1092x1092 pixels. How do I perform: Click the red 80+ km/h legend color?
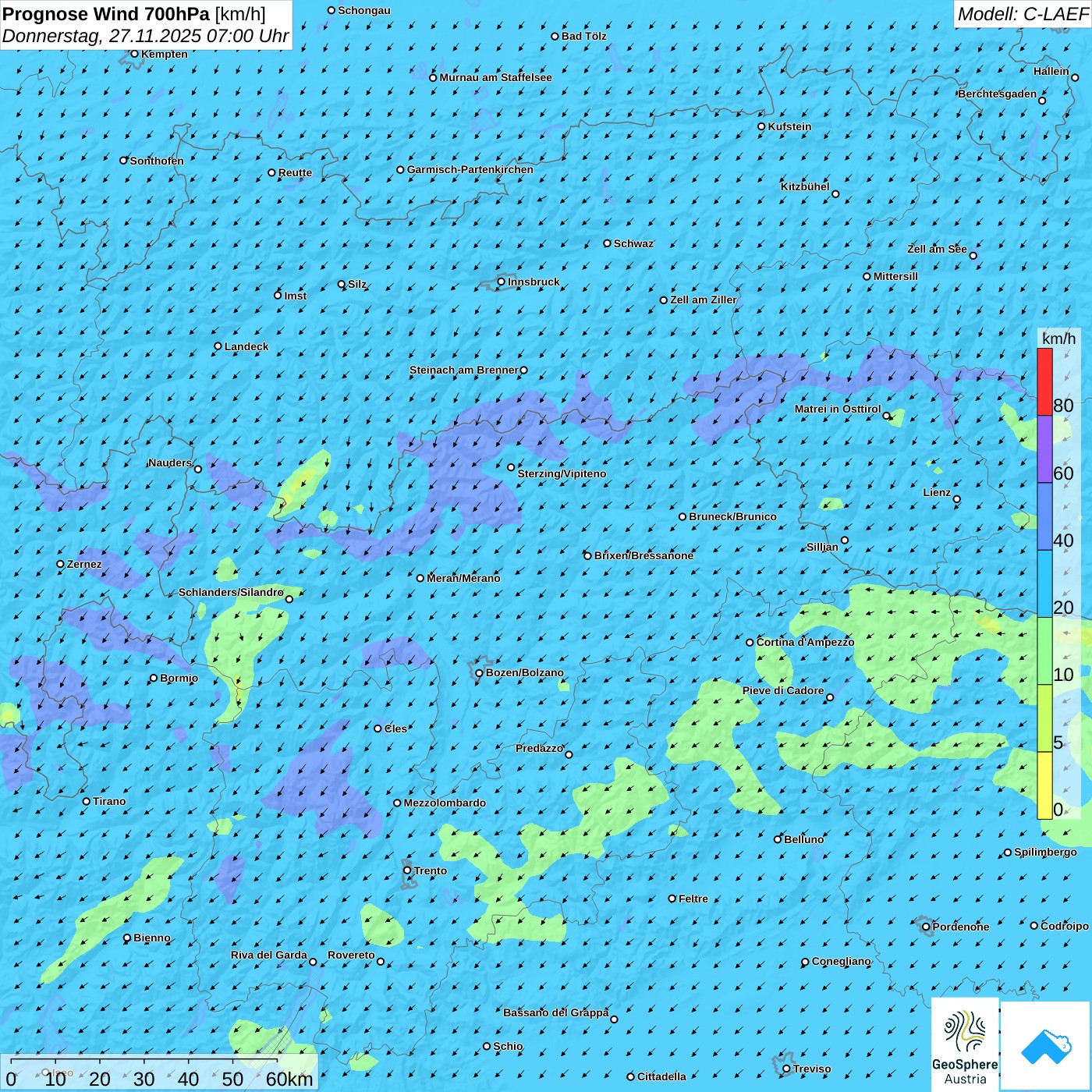[1044, 381]
